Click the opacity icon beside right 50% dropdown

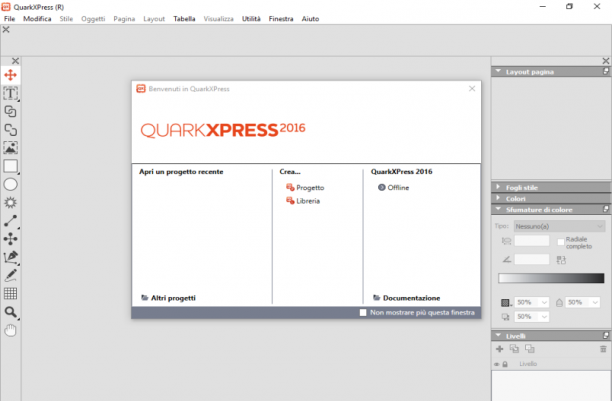click(559, 303)
